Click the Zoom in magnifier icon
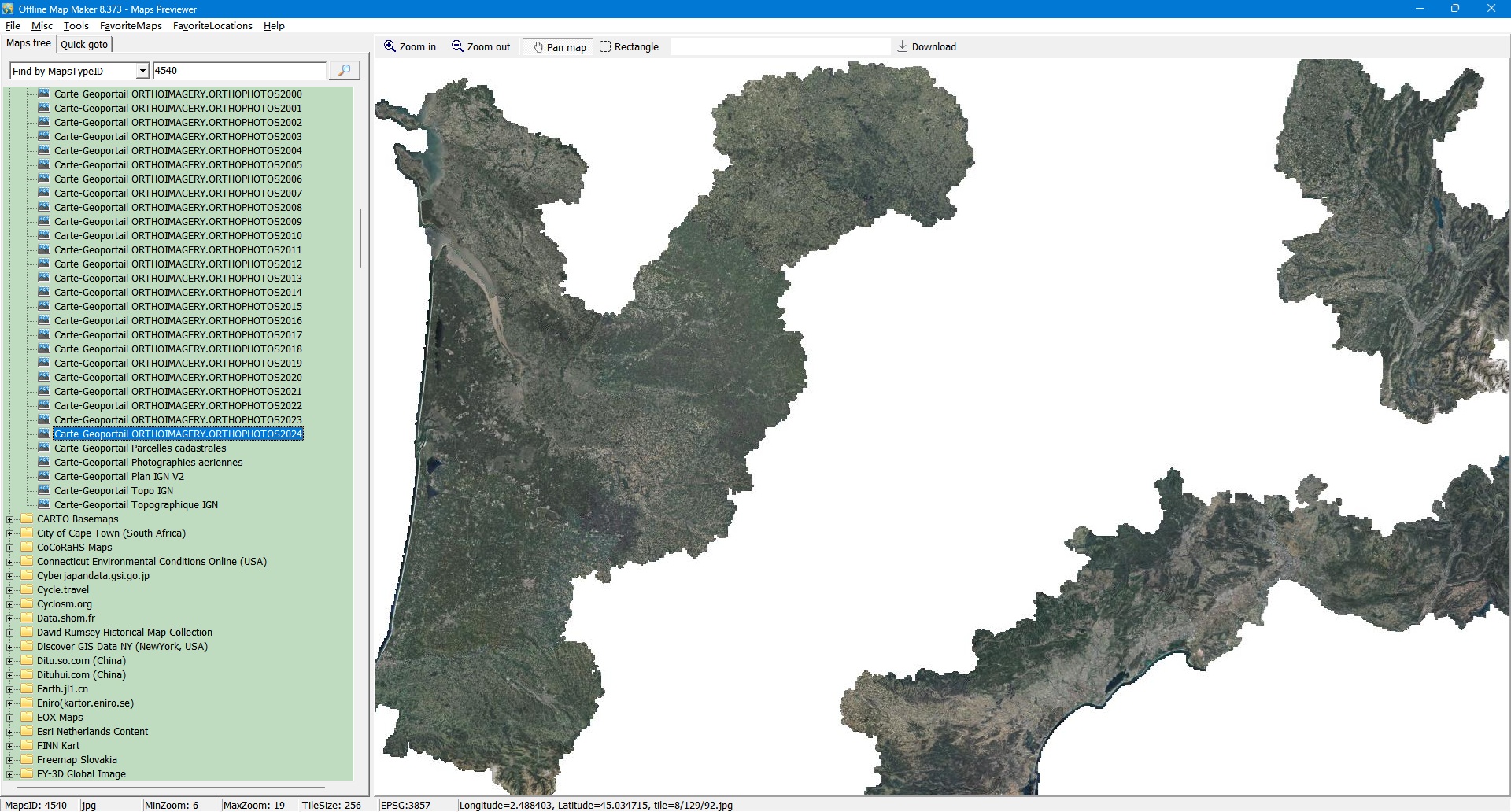Image resolution: width=1511 pixels, height=812 pixels. [390, 46]
